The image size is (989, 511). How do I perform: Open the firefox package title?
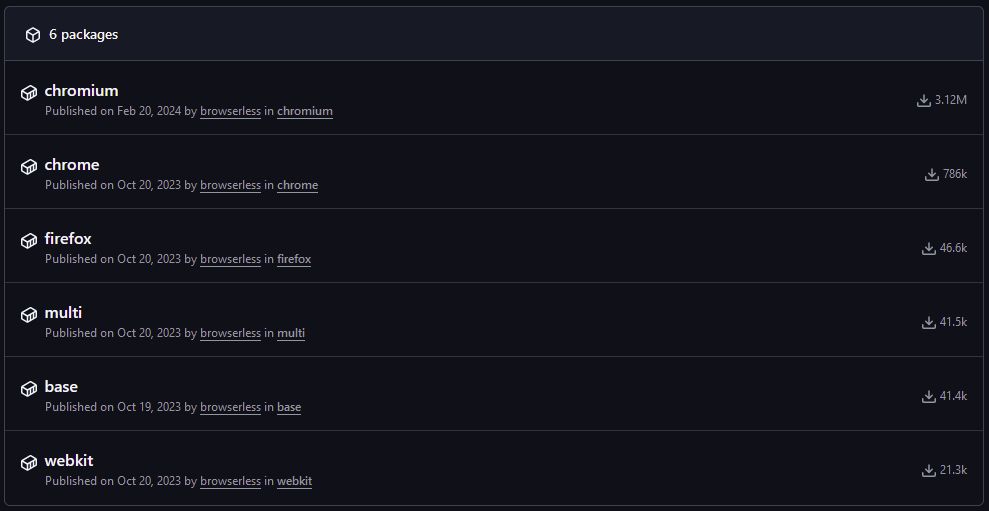[68, 238]
